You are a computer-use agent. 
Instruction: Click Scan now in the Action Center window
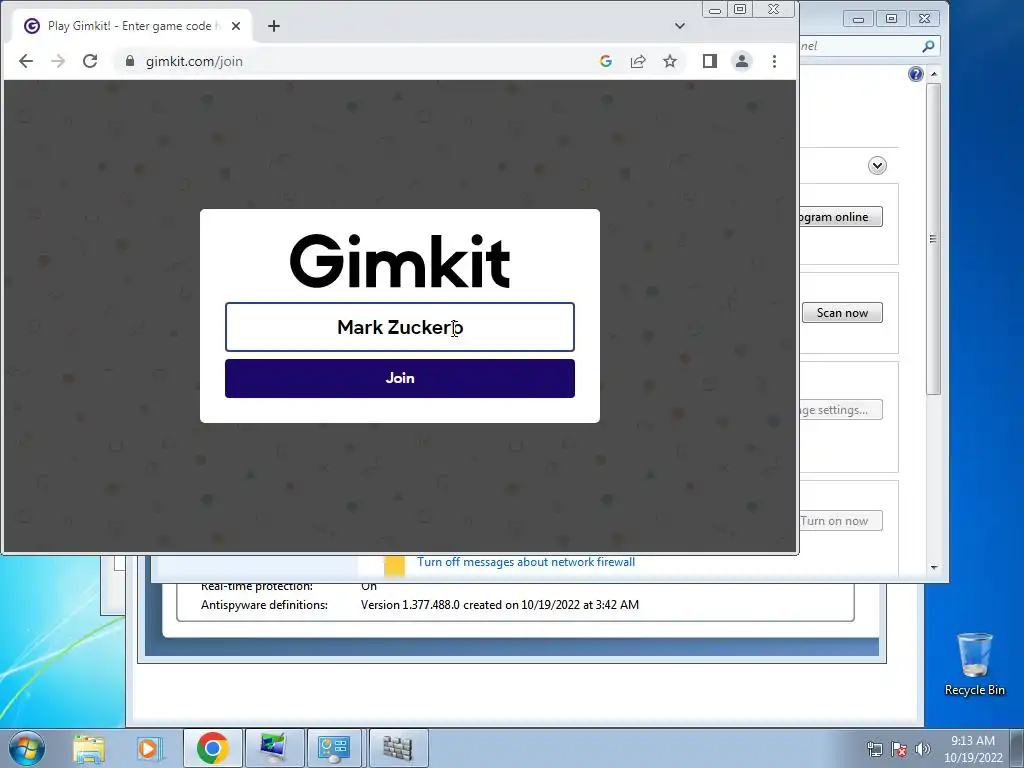842,313
